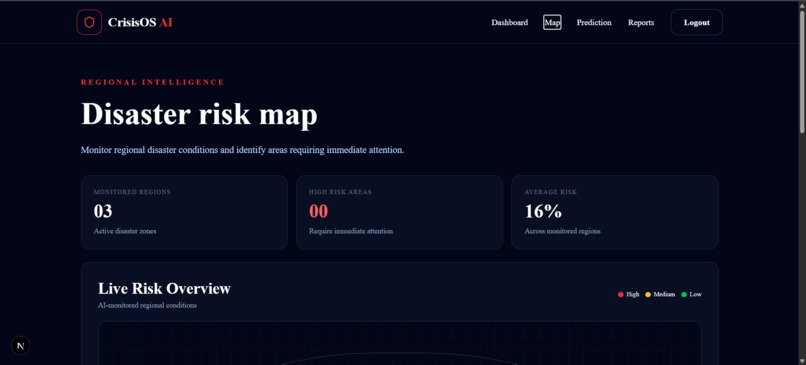Open the Next.js dev tools badge
Image resolution: width=806 pixels, height=365 pixels.
pyautogui.click(x=21, y=346)
